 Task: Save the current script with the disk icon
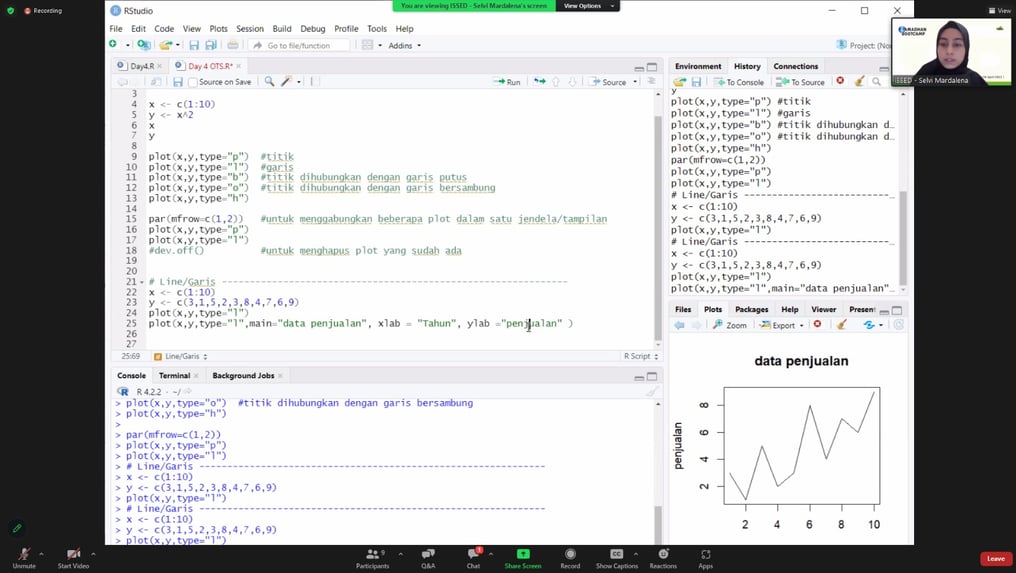pyautogui.click(x=178, y=82)
